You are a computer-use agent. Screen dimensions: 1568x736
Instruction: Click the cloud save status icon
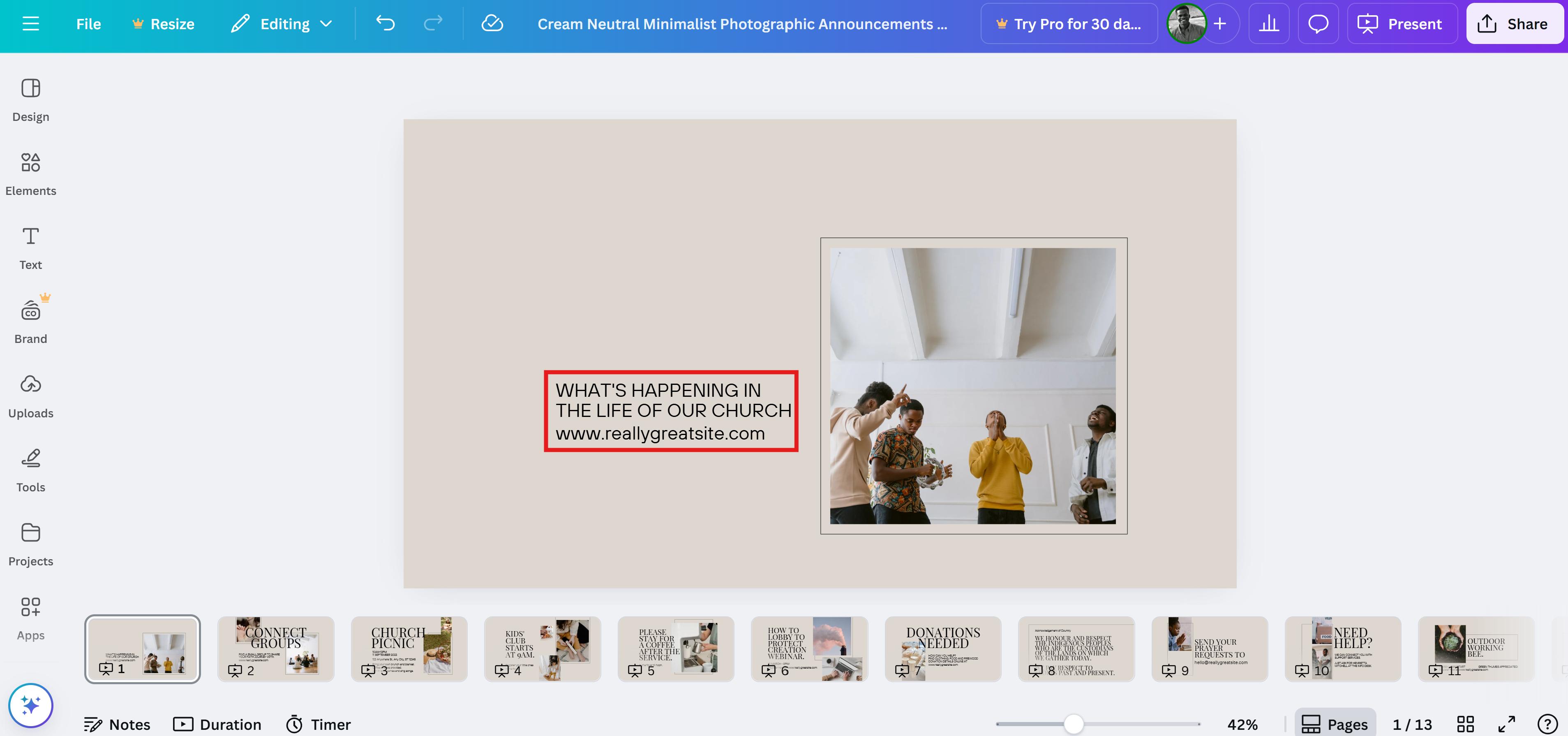[492, 24]
